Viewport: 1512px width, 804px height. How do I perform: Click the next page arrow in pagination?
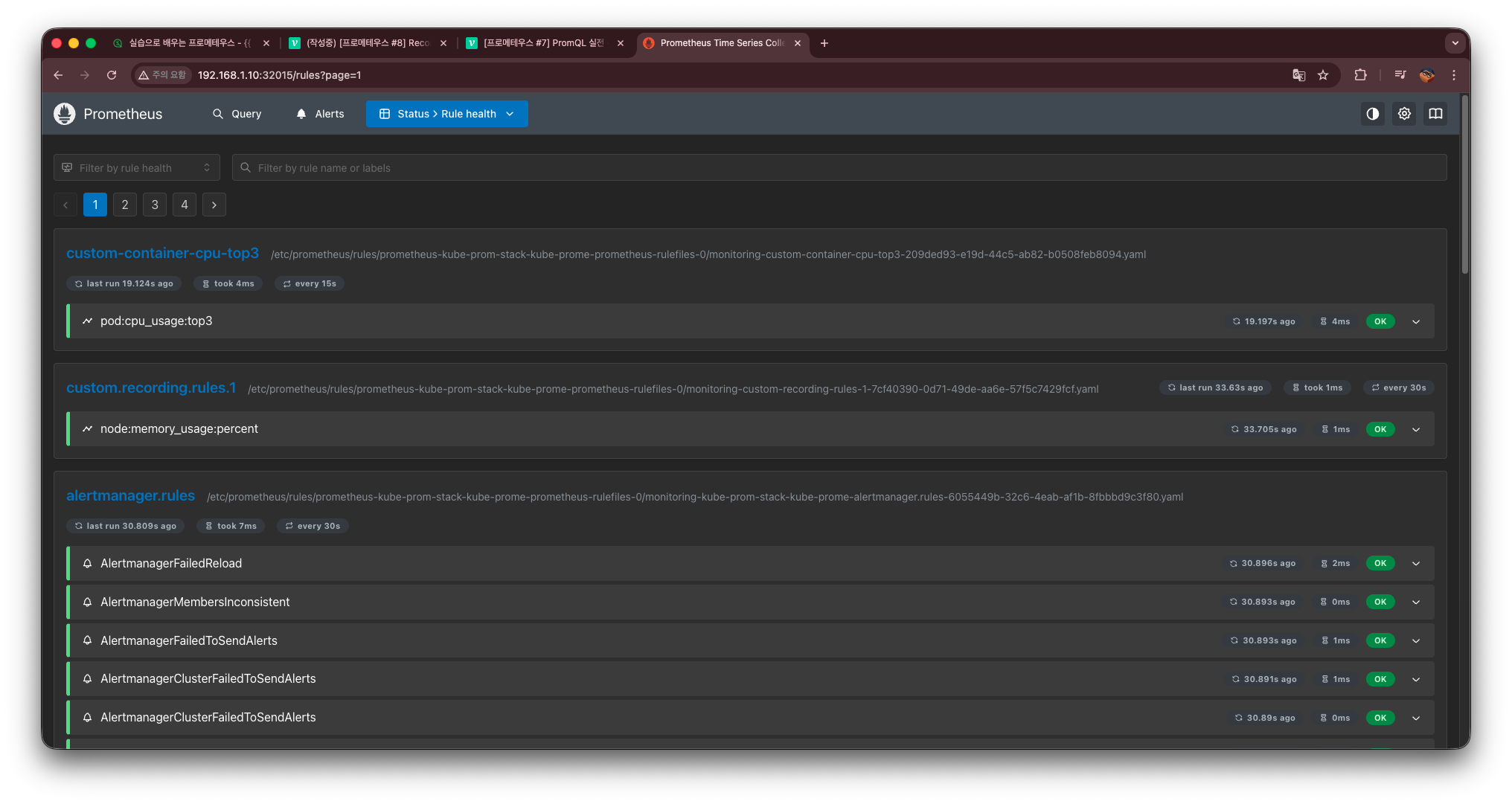[x=214, y=205]
